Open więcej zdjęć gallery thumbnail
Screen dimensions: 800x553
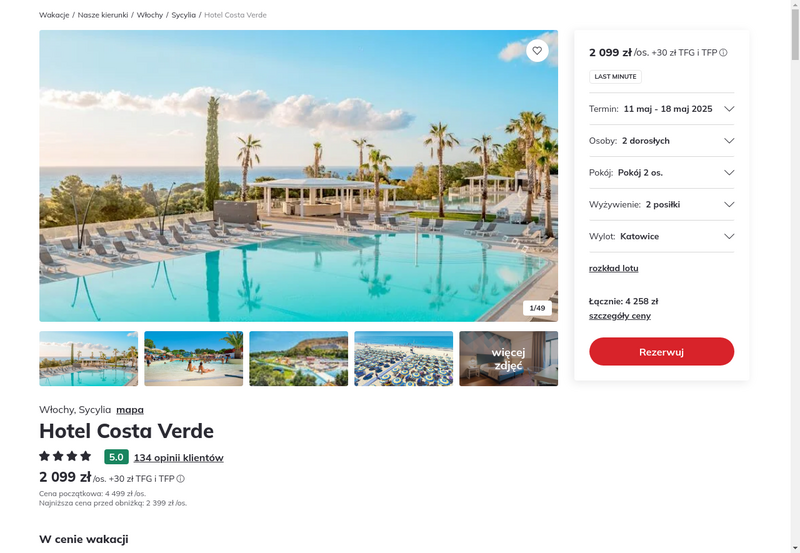tap(509, 359)
